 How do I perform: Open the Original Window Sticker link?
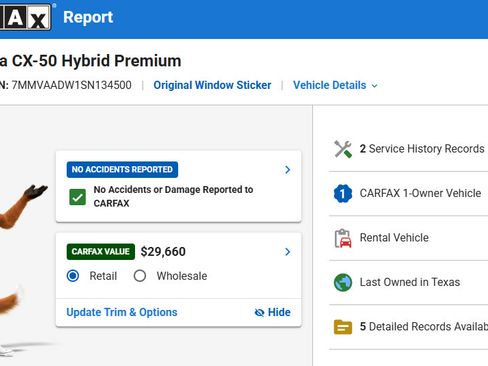[212, 85]
